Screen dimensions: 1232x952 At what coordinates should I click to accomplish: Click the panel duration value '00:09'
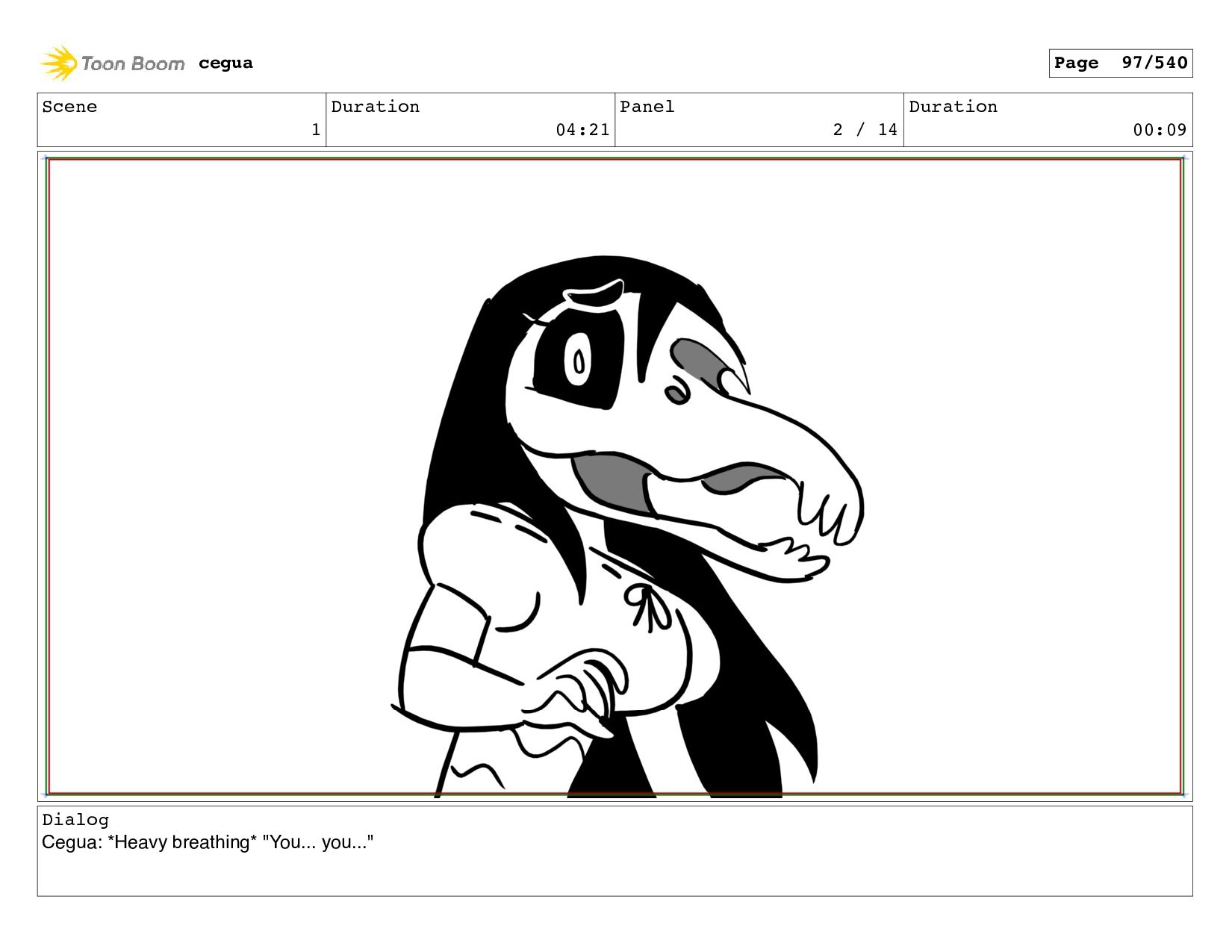pos(1160,130)
